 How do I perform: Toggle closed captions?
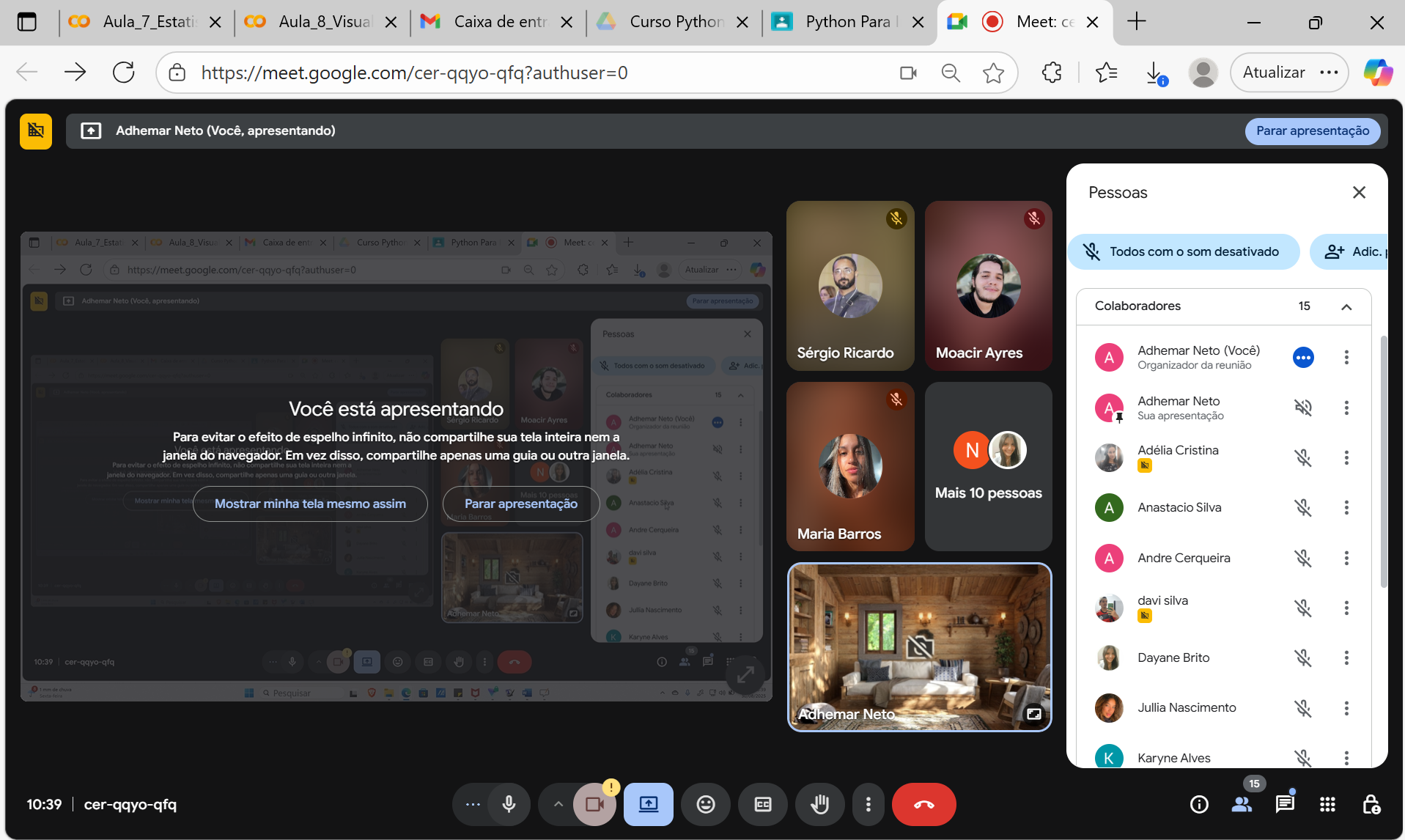coord(763,805)
